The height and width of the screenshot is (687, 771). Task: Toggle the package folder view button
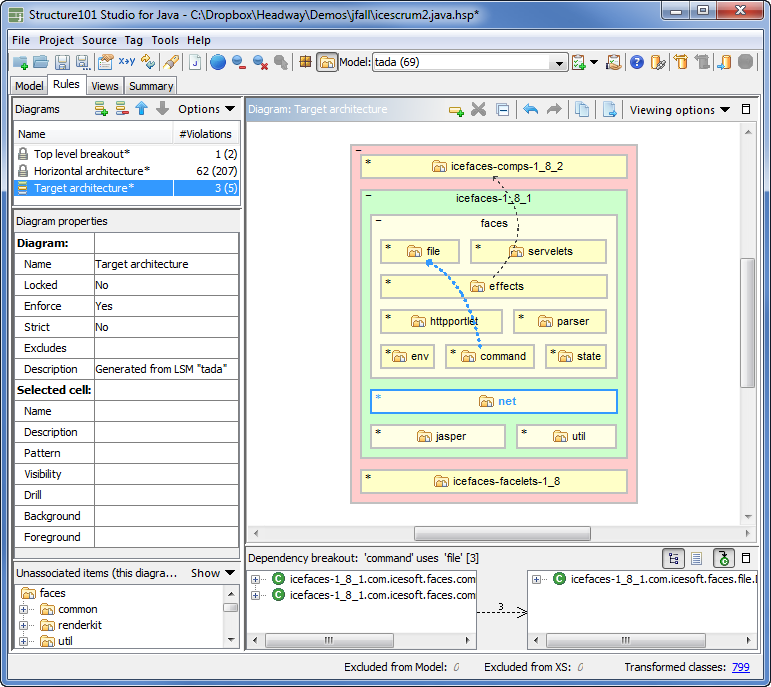[x=327, y=62]
